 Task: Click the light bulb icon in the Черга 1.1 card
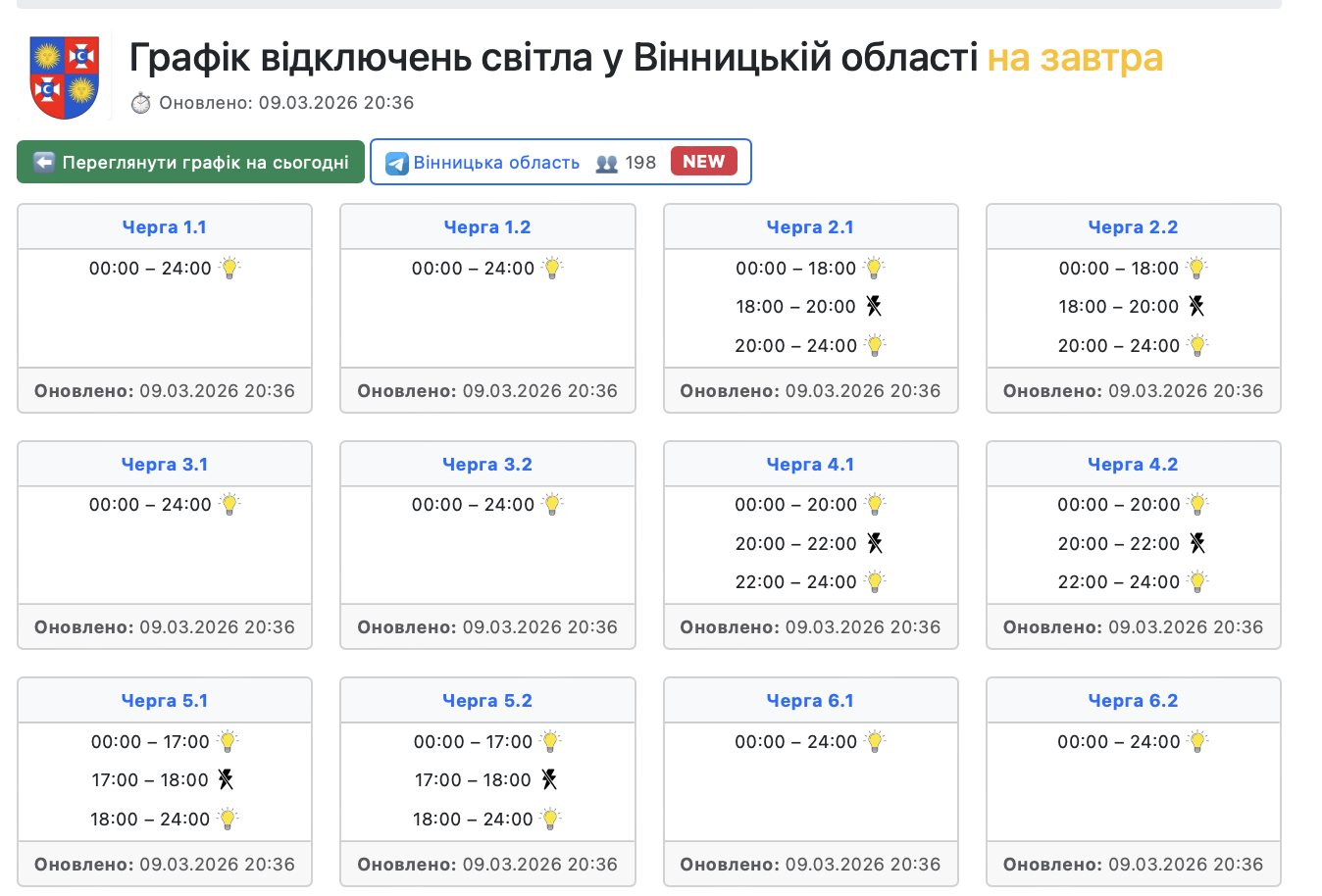pyautogui.click(x=229, y=268)
